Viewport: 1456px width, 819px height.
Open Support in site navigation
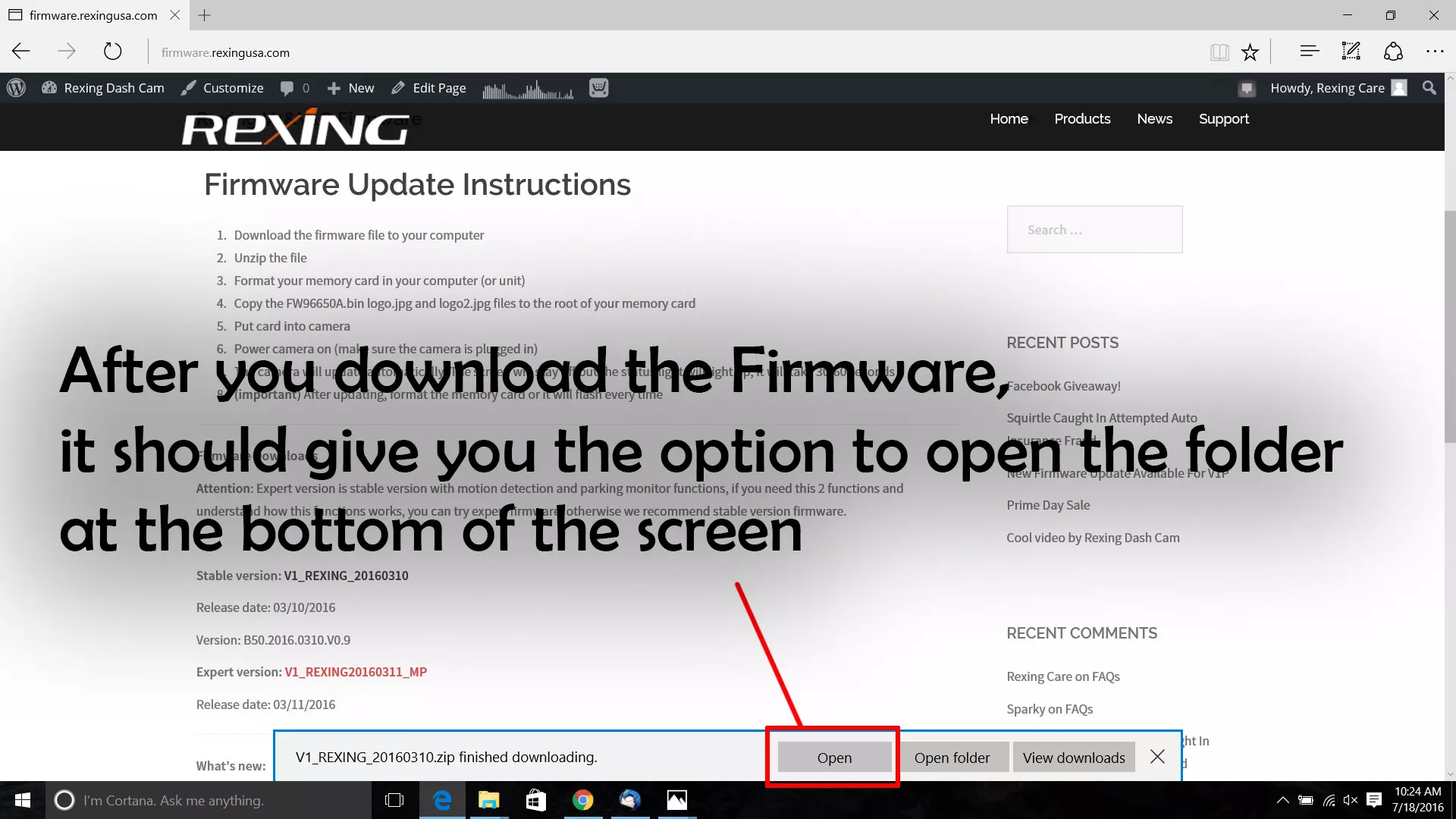click(1223, 119)
